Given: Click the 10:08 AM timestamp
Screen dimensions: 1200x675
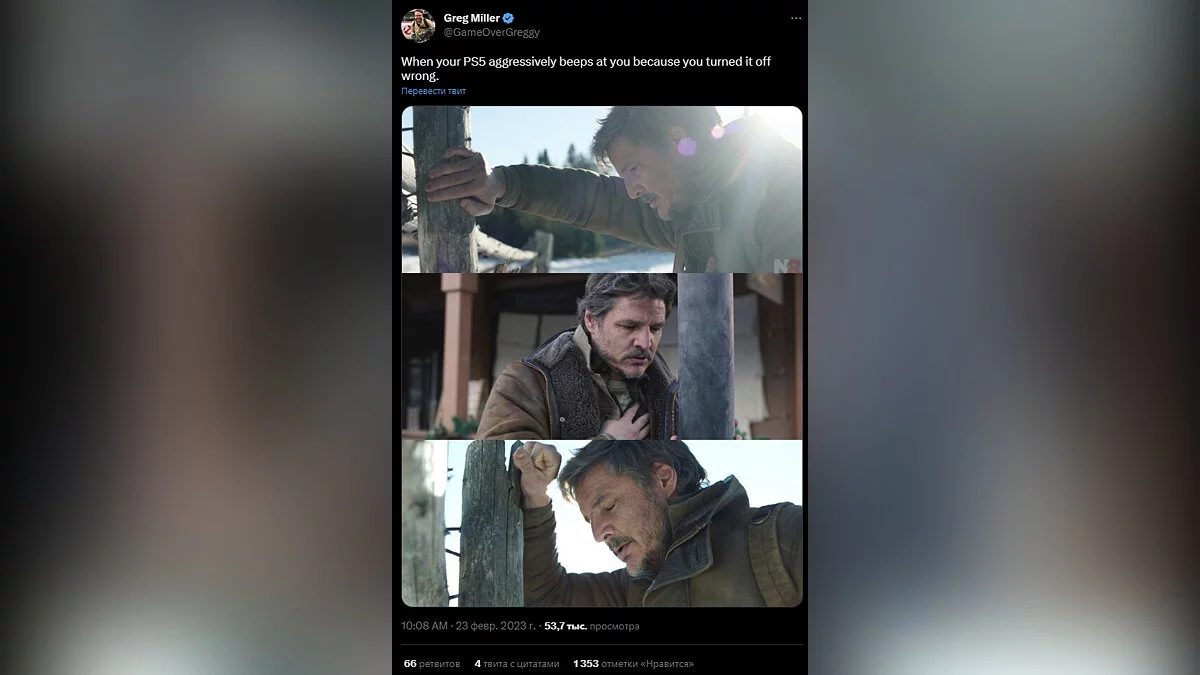Looking at the screenshot, I should (x=424, y=626).
